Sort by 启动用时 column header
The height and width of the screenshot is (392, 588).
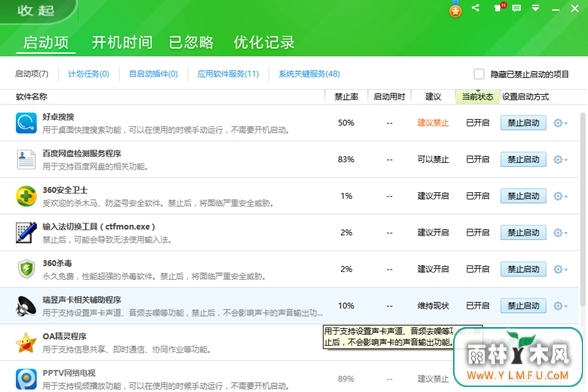coord(389,97)
